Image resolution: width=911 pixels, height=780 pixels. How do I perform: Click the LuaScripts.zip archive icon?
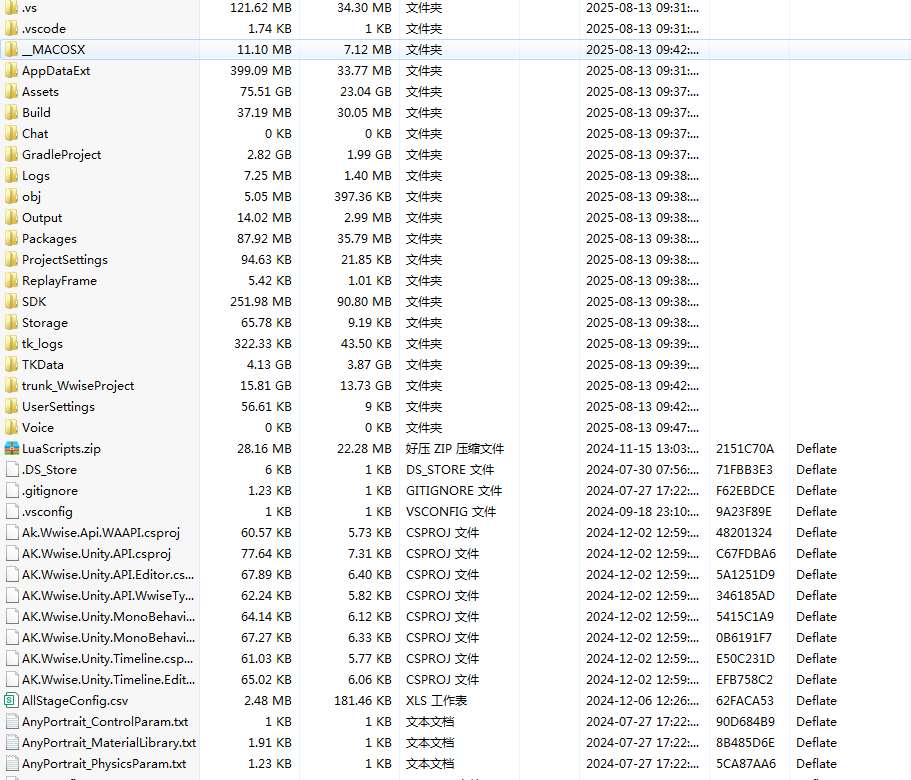(12, 449)
